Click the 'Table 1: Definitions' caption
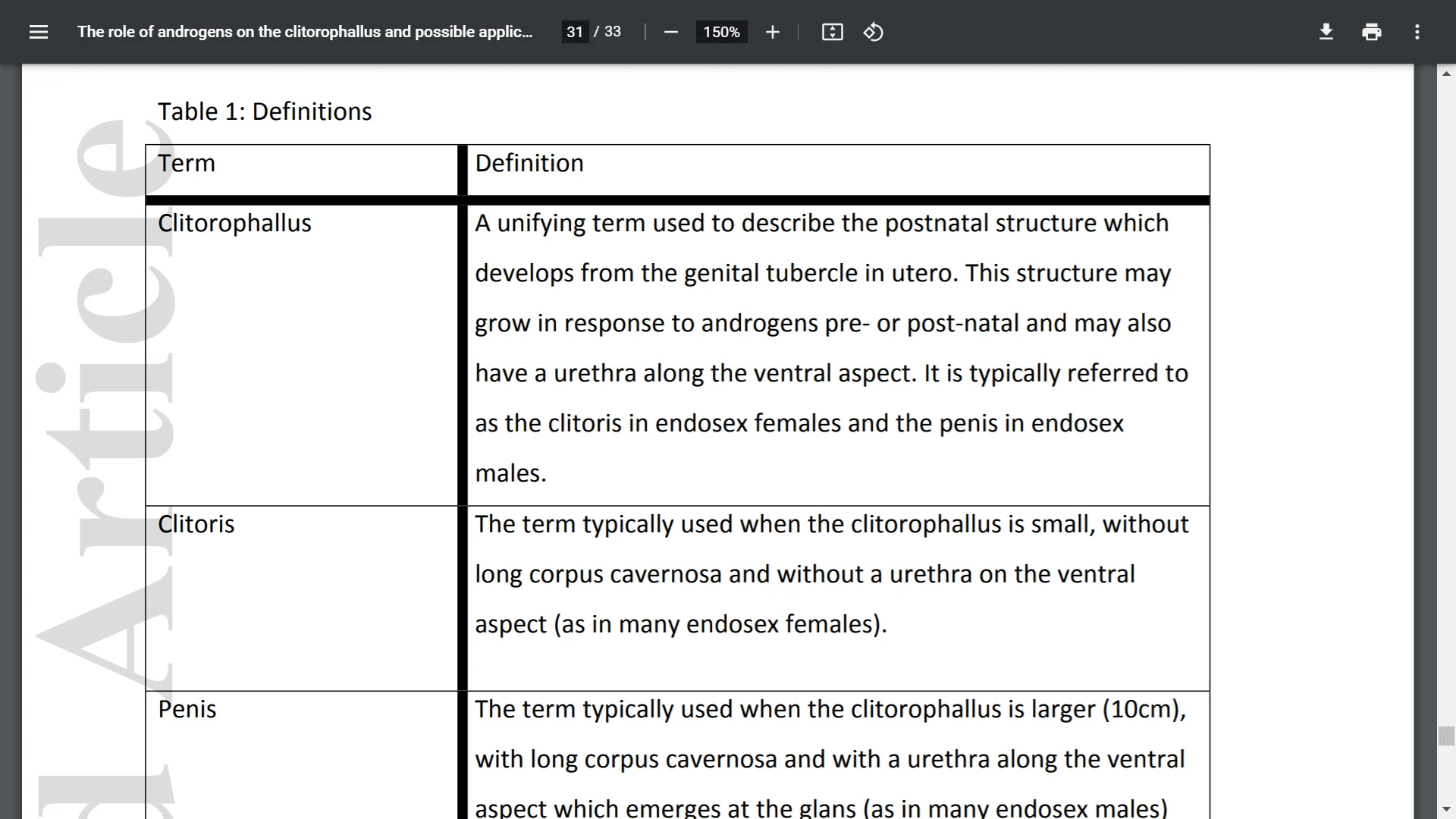 coord(265,111)
